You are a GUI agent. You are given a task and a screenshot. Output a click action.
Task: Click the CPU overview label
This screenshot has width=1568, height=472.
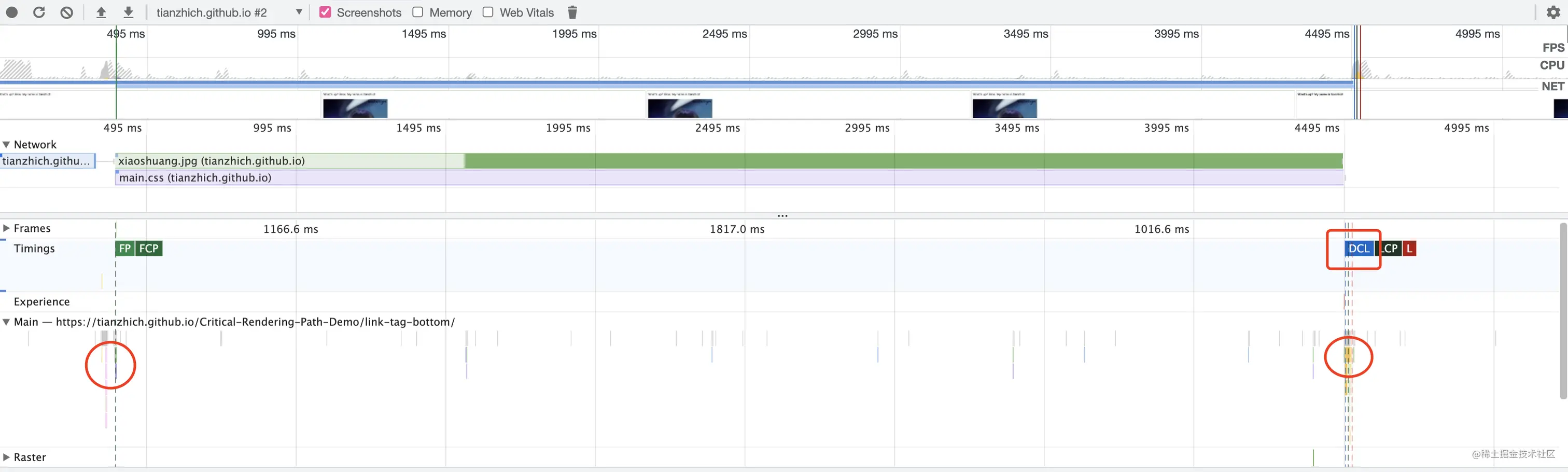point(1551,65)
